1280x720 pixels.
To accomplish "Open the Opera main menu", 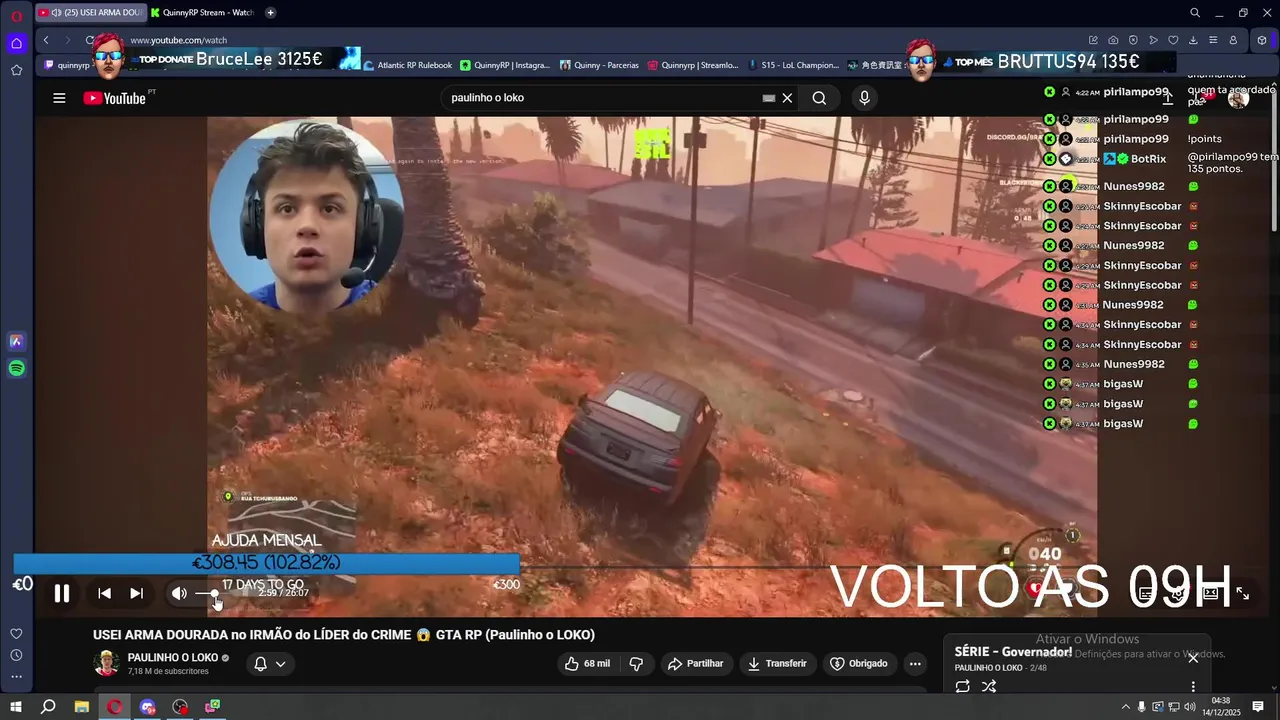I will (x=16, y=14).
